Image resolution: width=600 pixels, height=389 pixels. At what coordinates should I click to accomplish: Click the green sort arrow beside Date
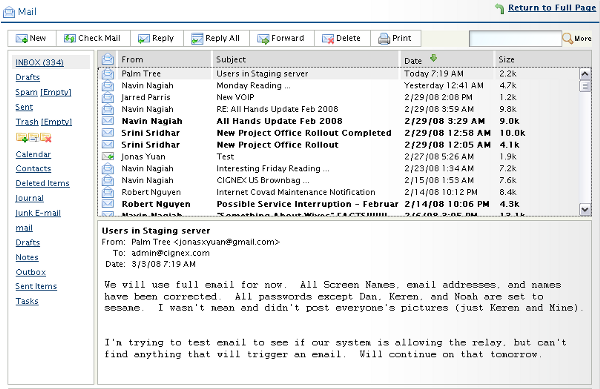[433, 59]
